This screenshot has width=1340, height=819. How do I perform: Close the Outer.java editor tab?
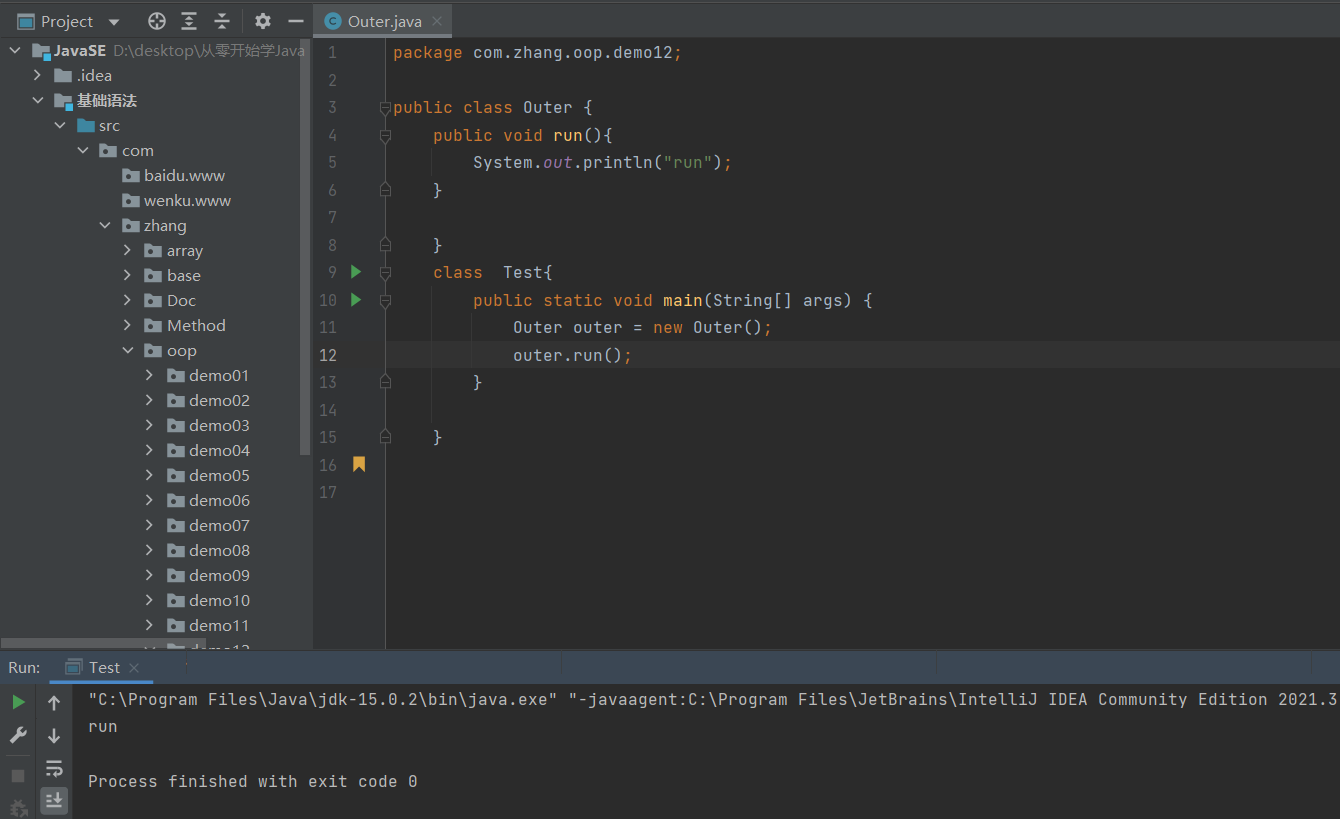tap(436, 21)
